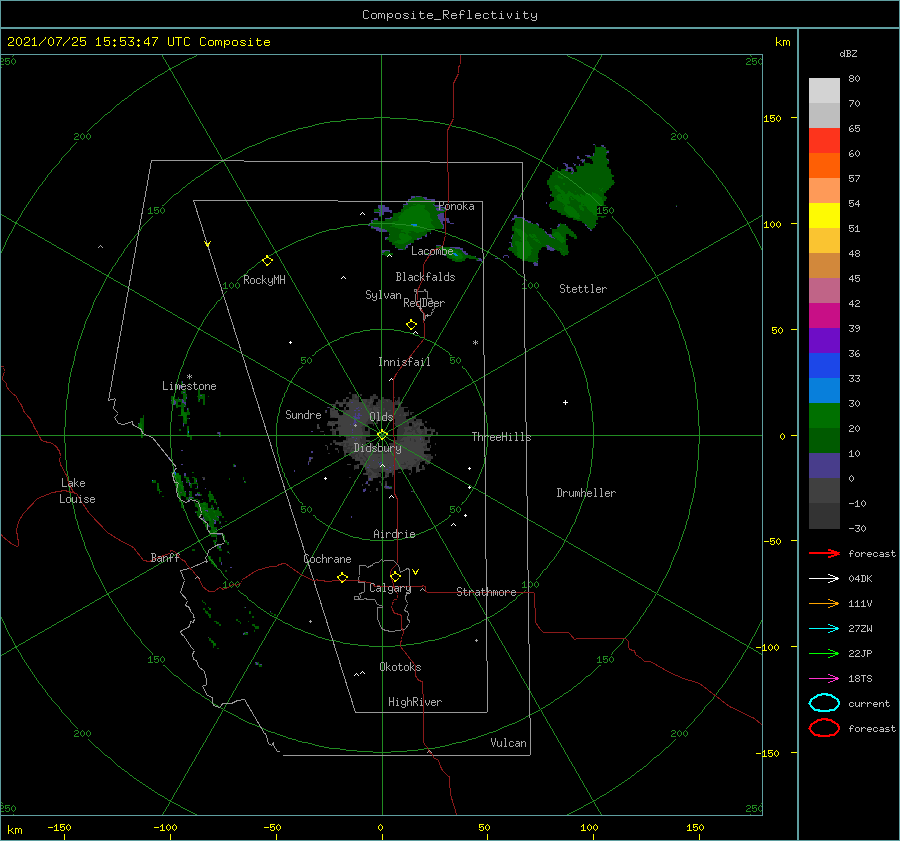Click the RedDeer city label

point(424,303)
